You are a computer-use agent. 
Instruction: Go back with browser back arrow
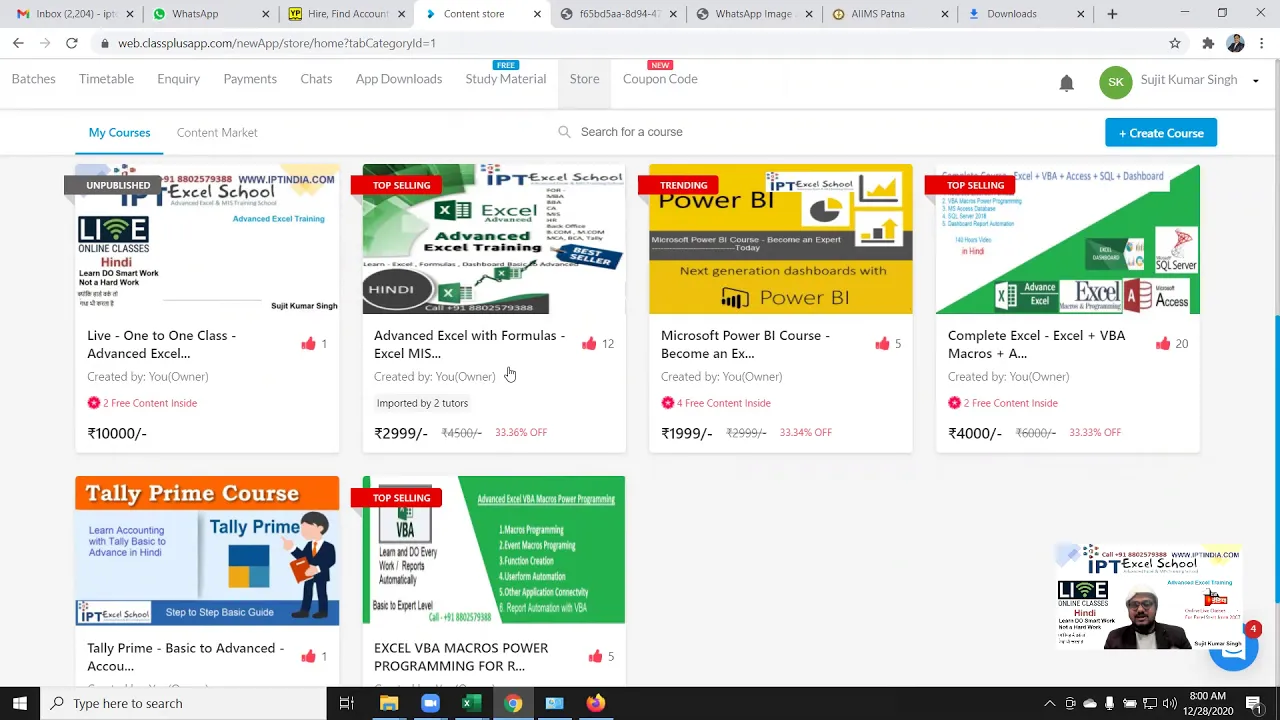click(18, 43)
